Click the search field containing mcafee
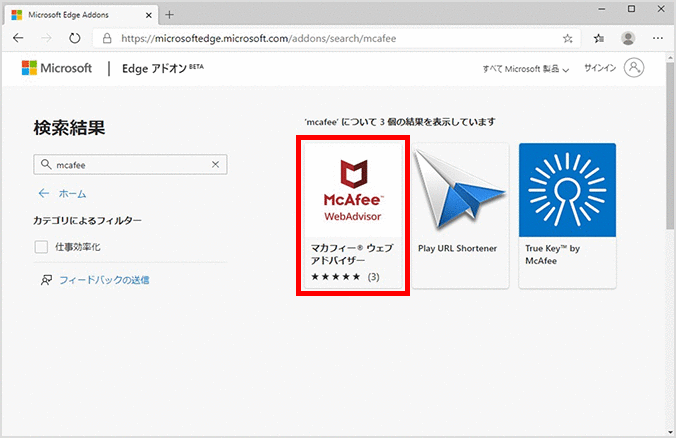The height and width of the screenshot is (438, 676). pos(130,164)
